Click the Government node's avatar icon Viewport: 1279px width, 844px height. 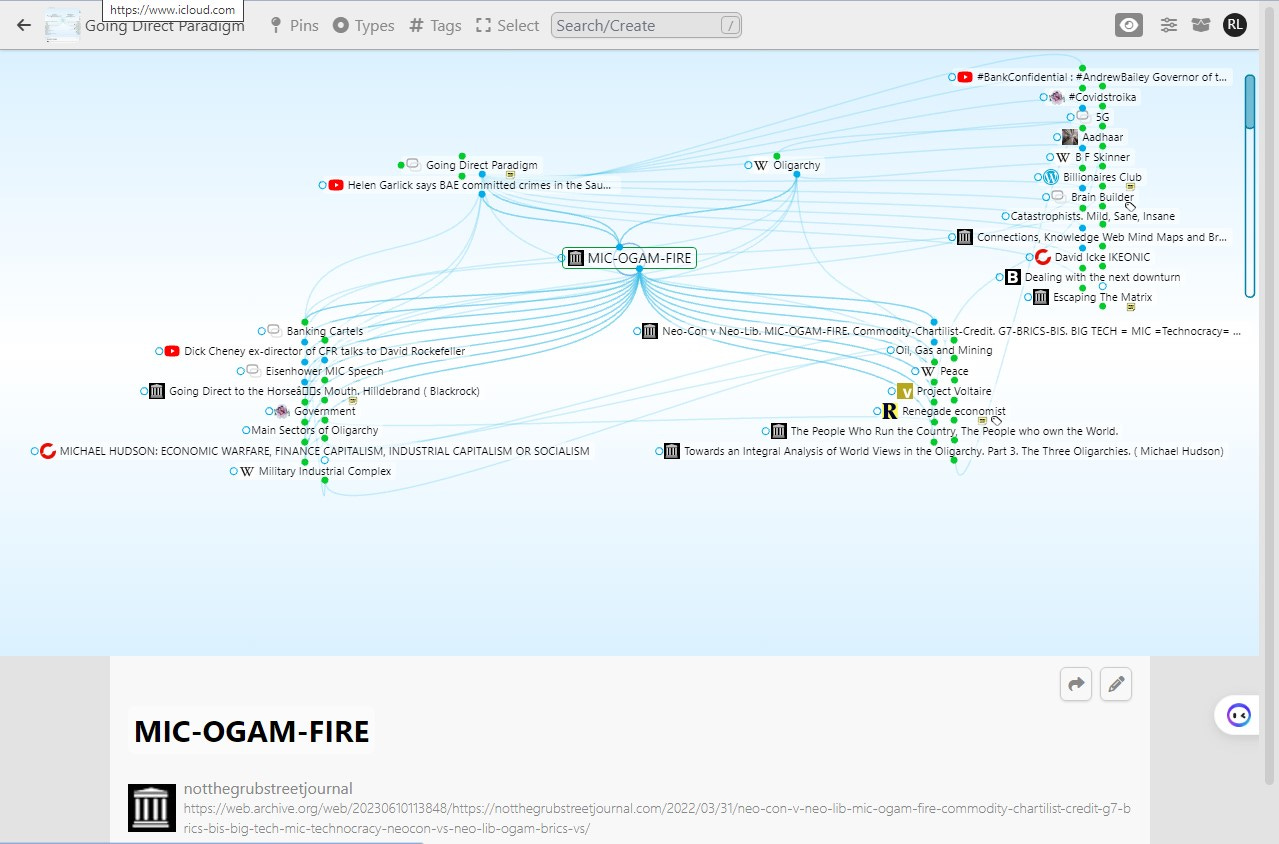[282, 411]
